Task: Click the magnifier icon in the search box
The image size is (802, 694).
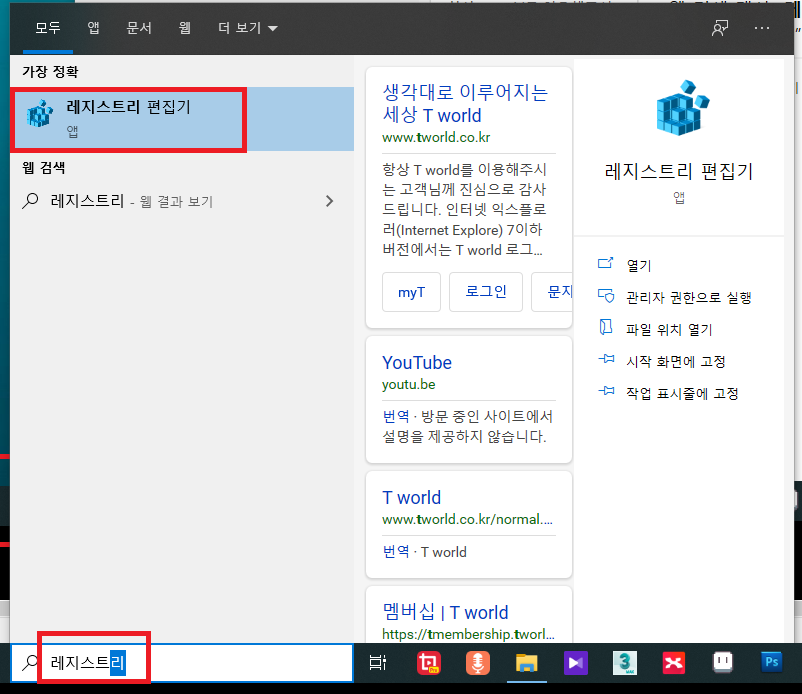Action: click(30, 662)
